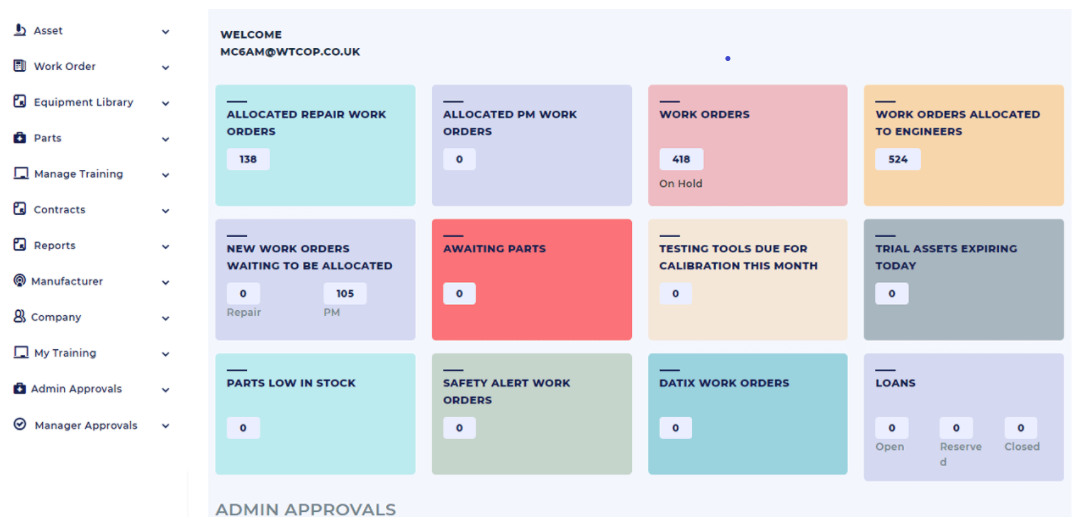1090x532 pixels.
Task: Open the Allocated Repair Work Orders card
Action: point(315,145)
